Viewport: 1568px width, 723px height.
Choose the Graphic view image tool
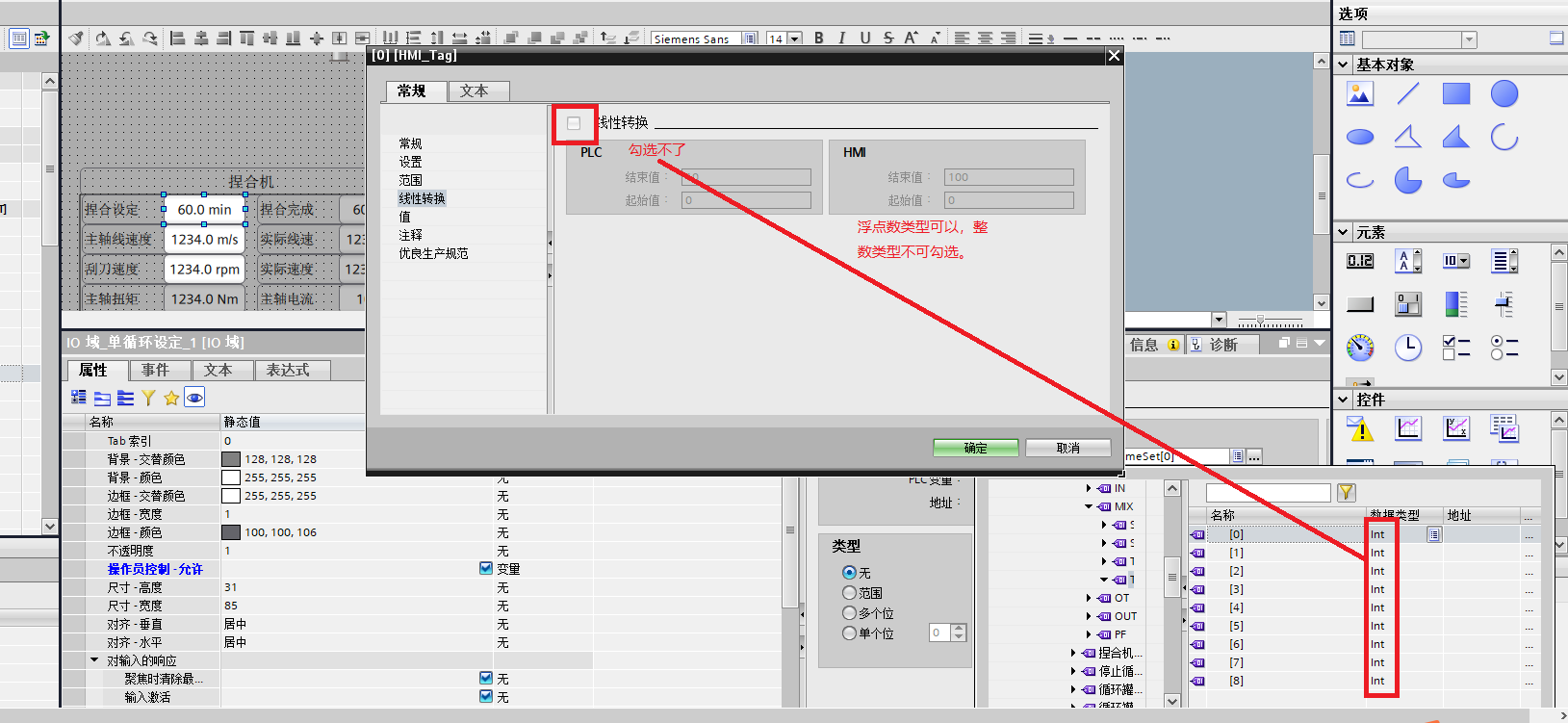pyautogui.click(x=1359, y=93)
